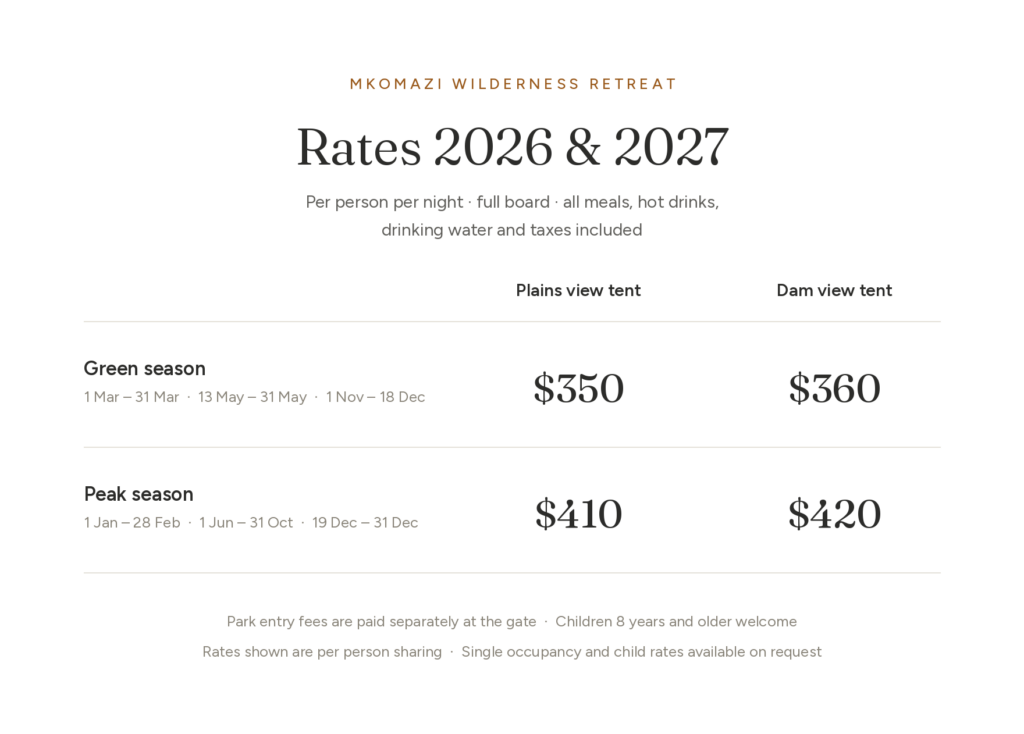The image size is (1024, 734).
Task: Click the single occupancy and child rates note
Action: [641, 652]
